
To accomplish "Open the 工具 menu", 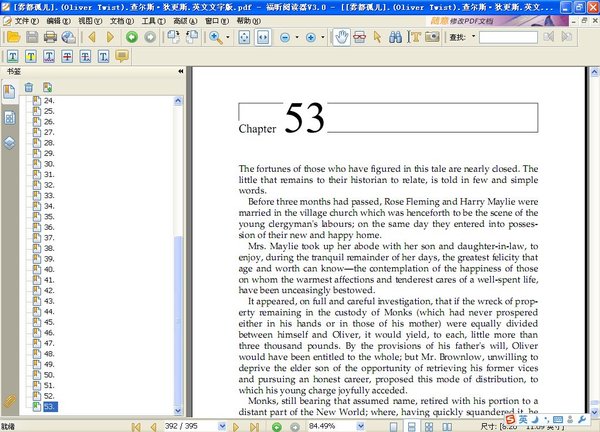I will point(153,21).
